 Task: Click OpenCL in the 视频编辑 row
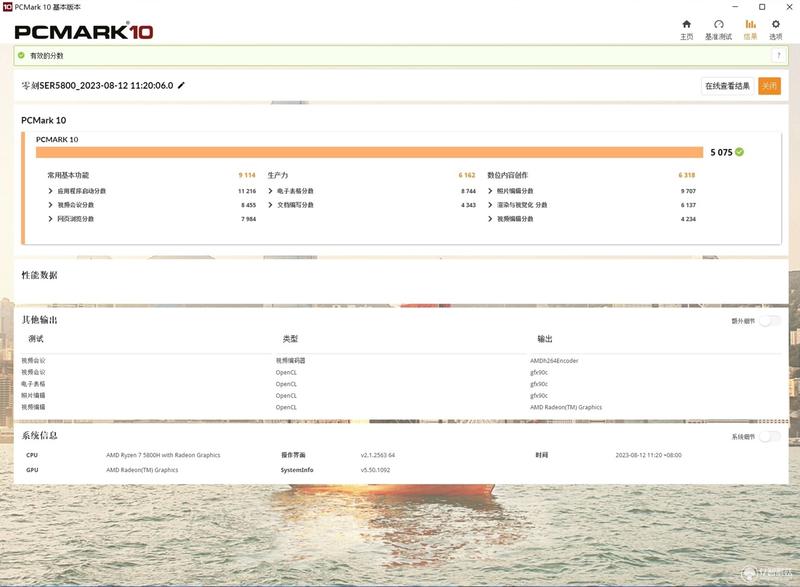286,407
